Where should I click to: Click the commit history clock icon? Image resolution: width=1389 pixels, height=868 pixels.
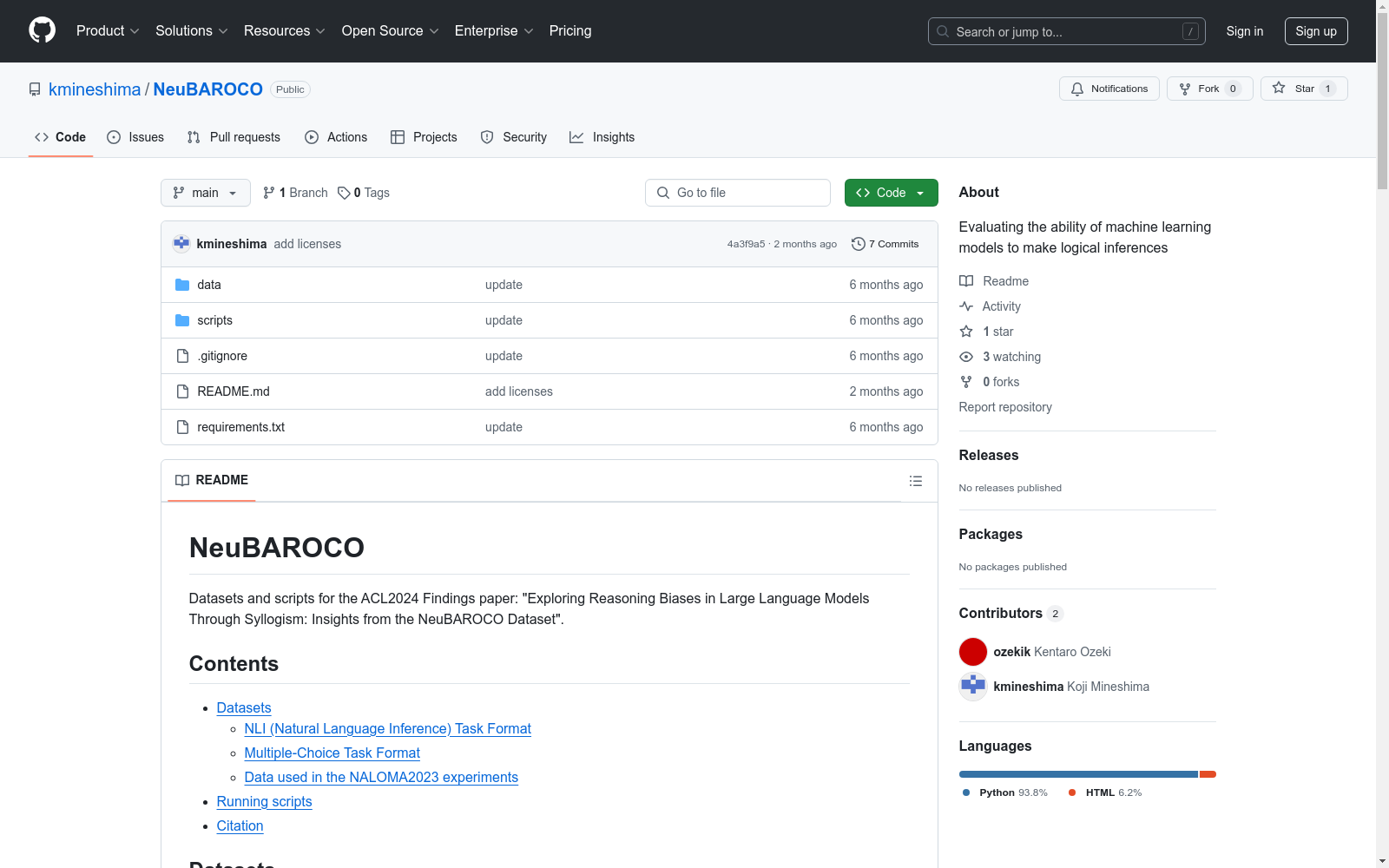point(859,244)
